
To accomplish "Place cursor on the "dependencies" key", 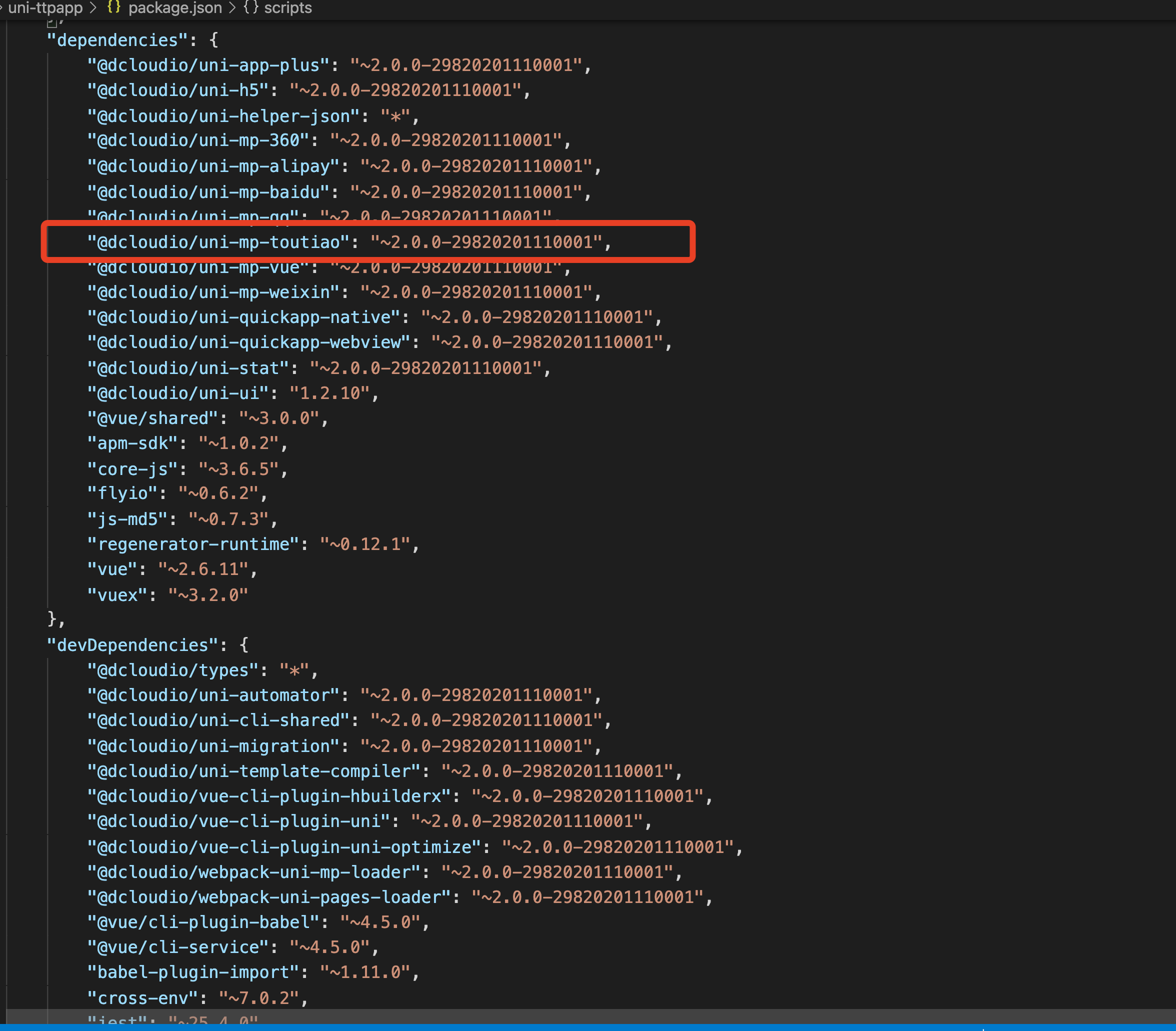I will point(117,39).
